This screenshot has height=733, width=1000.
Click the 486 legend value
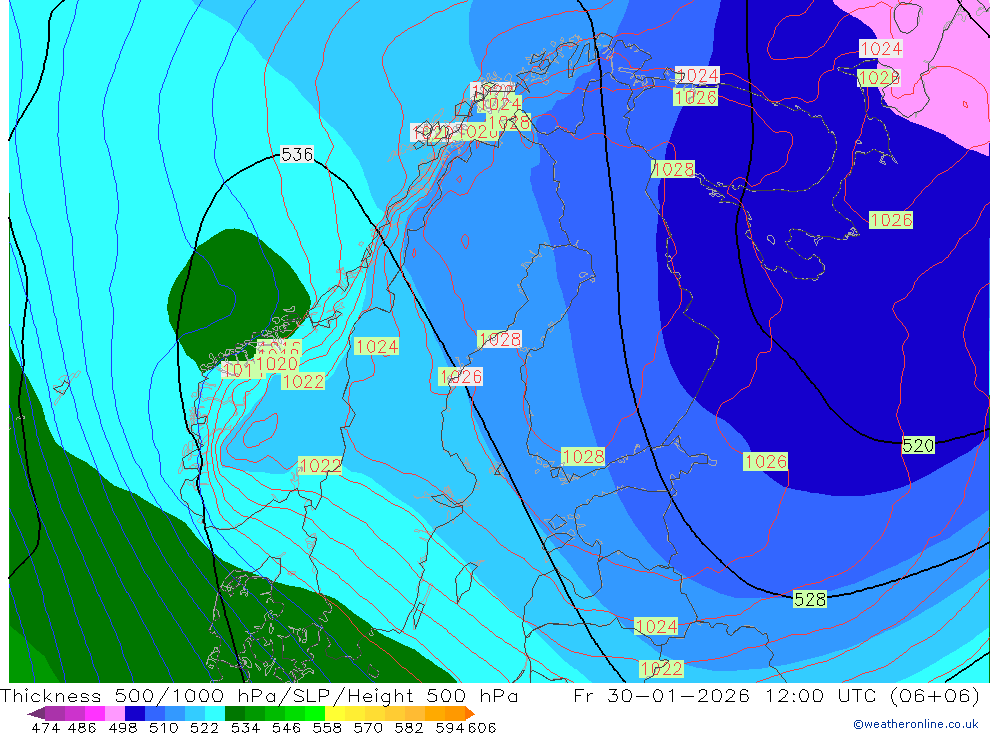pos(82,728)
